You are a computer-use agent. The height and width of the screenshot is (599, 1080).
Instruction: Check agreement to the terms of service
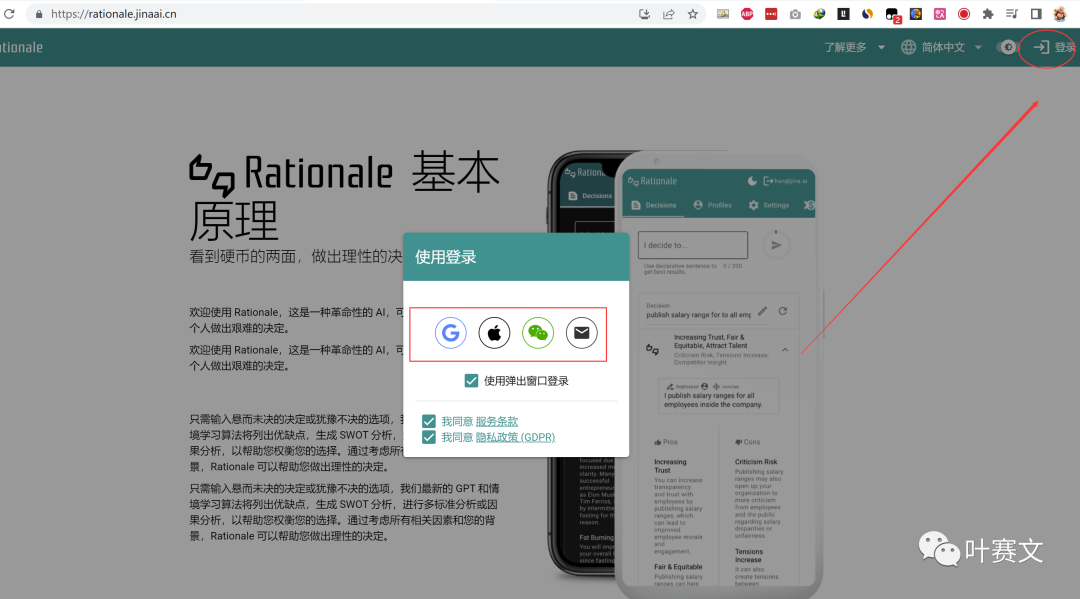pyautogui.click(x=429, y=421)
